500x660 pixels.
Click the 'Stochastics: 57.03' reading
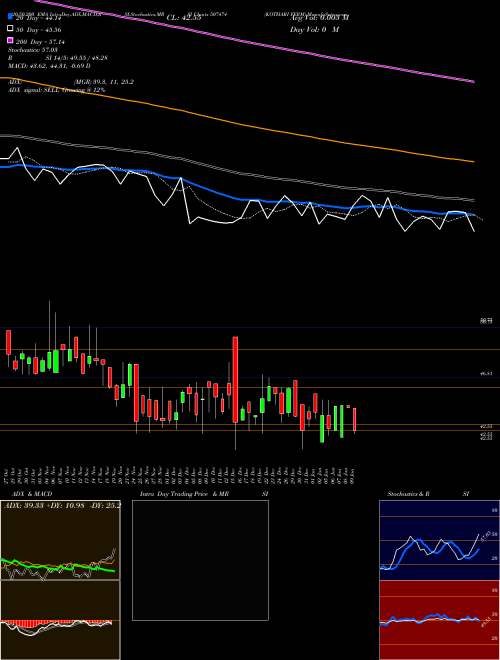click(x=32, y=50)
